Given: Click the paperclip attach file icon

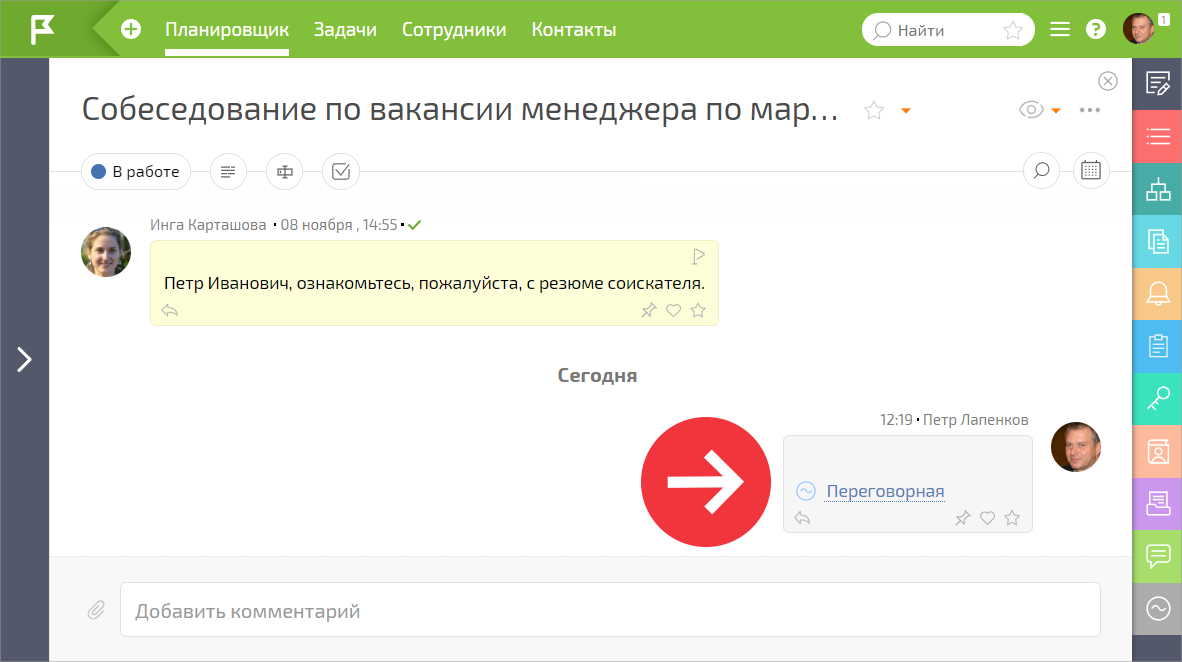Looking at the screenshot, I should point(96,610).
